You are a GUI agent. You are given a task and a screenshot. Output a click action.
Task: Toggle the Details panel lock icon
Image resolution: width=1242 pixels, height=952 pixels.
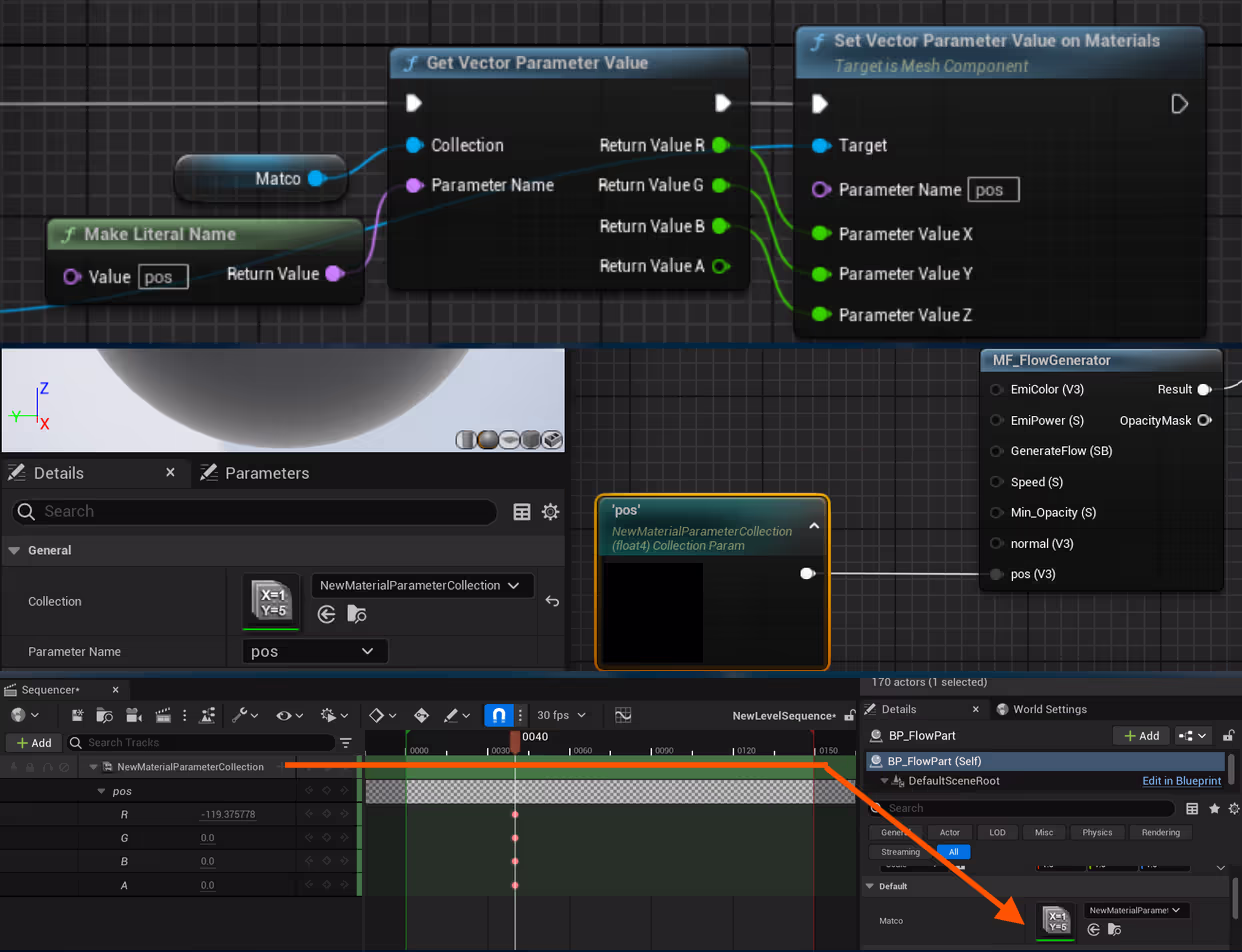point(1228,736)
